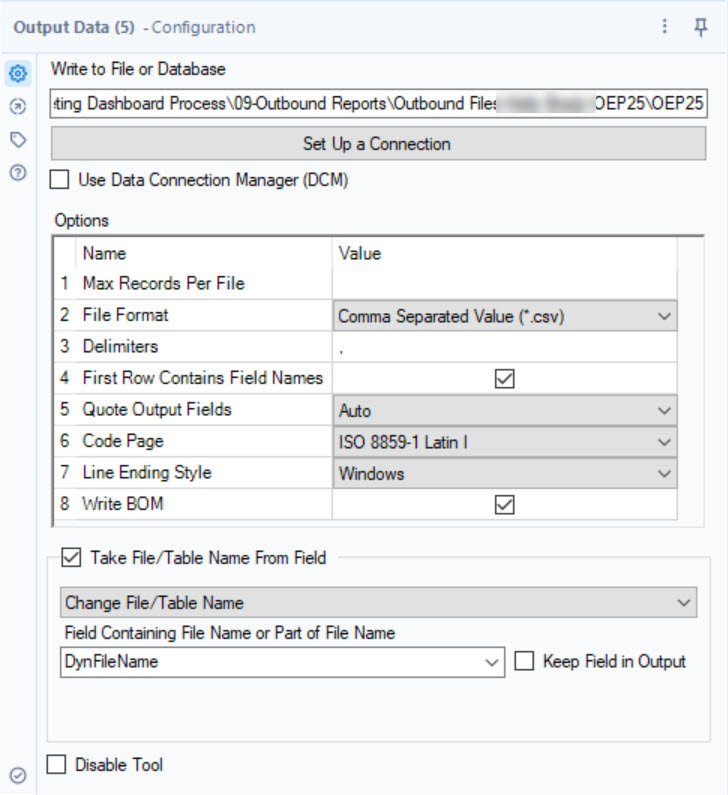Screen dimensions: 728x795
Task: Tick the Disable Tool checkbox
Action: [x=58, y=765]
